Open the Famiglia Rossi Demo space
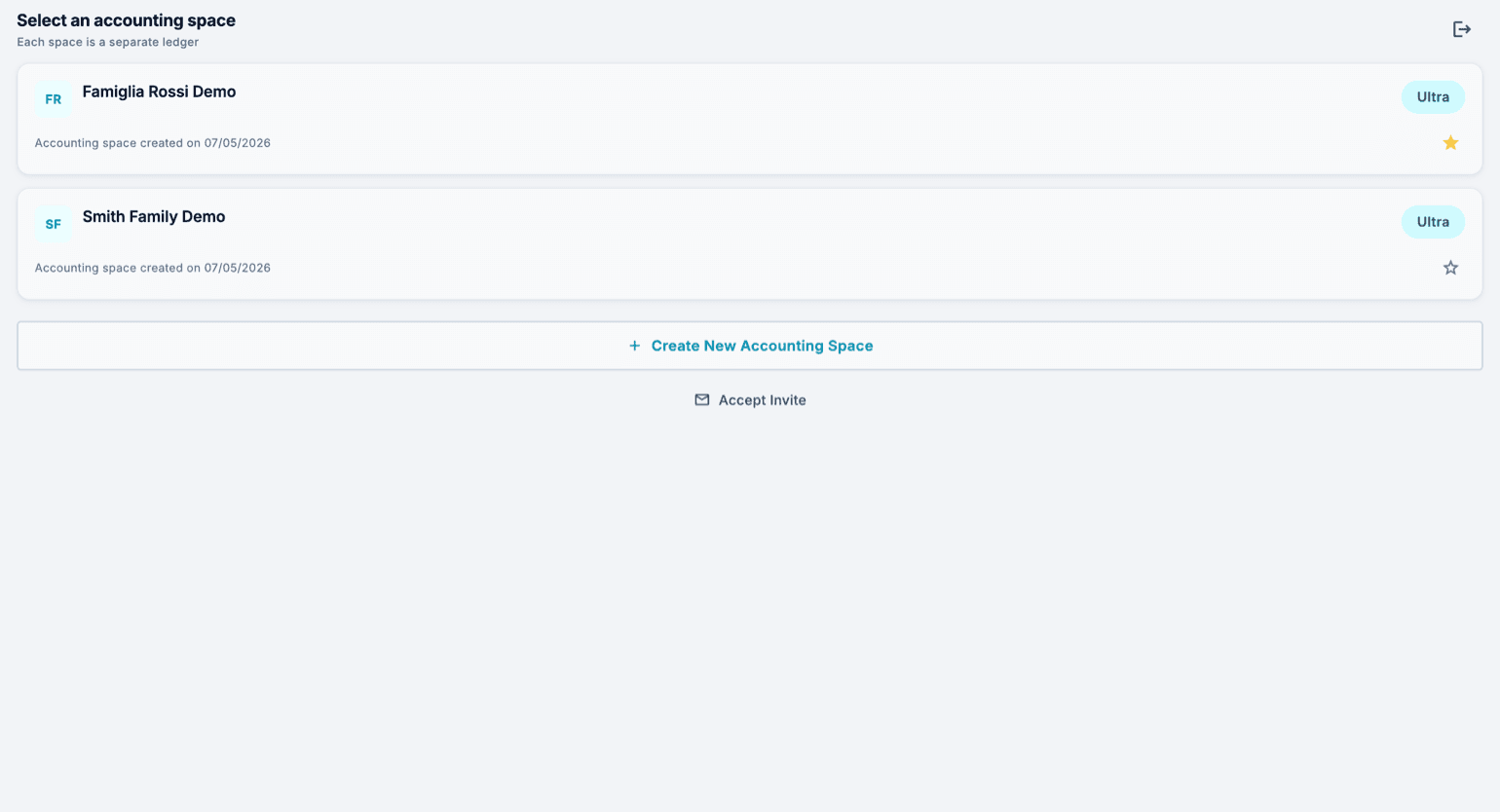 (x=750, y=120)
